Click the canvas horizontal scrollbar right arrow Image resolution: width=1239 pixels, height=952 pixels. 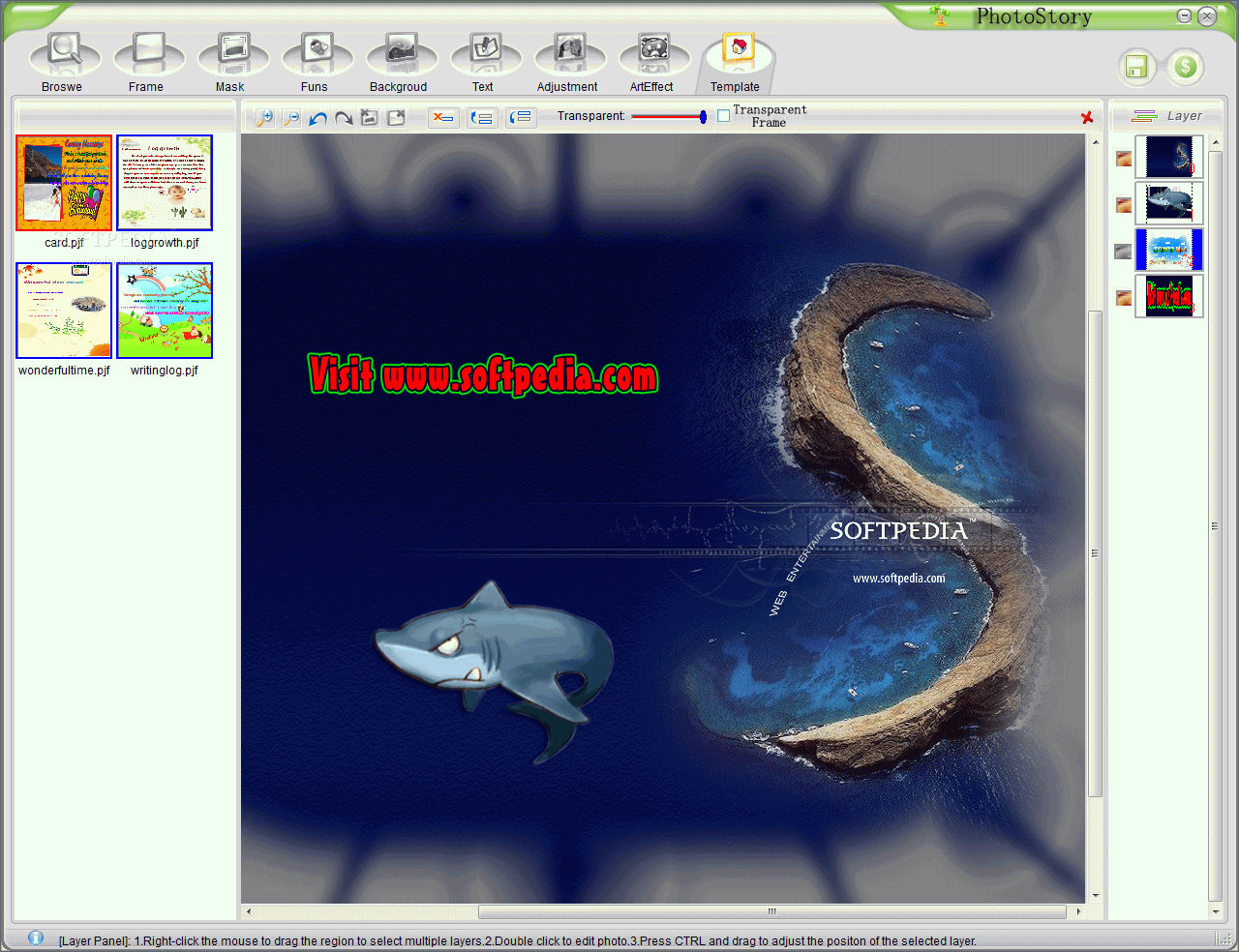(1078, 911)
